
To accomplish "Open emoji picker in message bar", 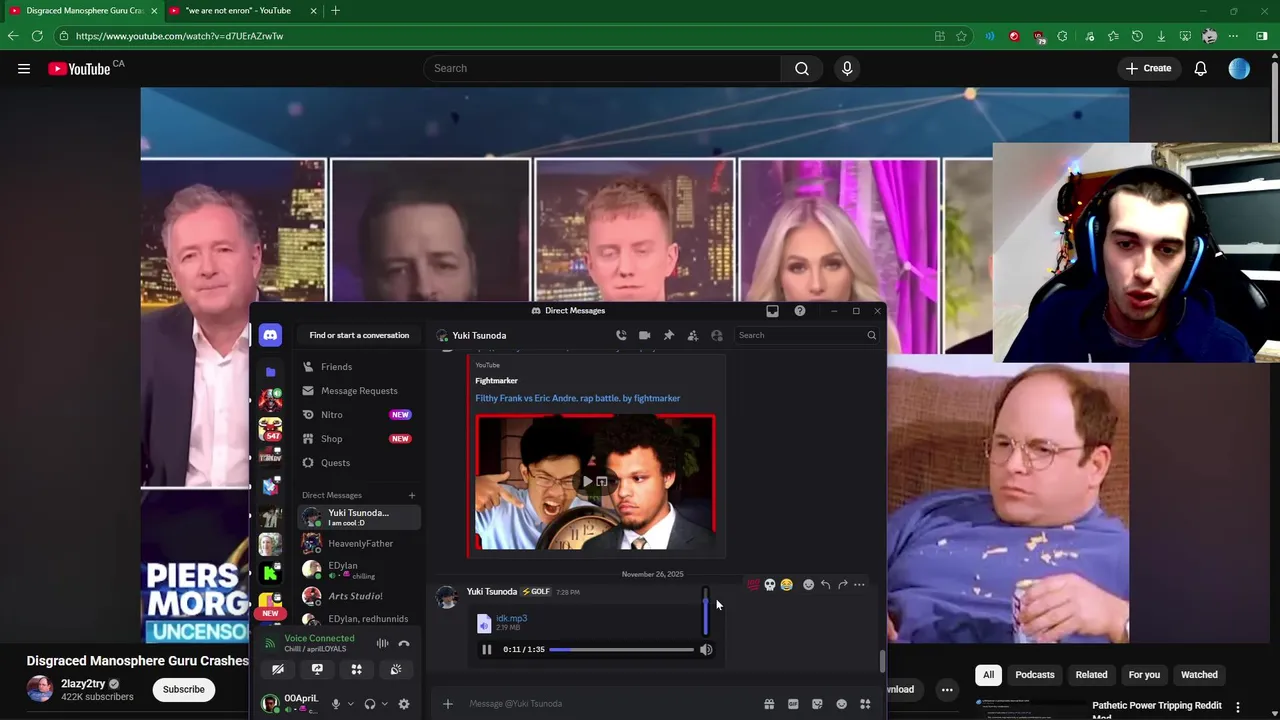I will 841,704.
